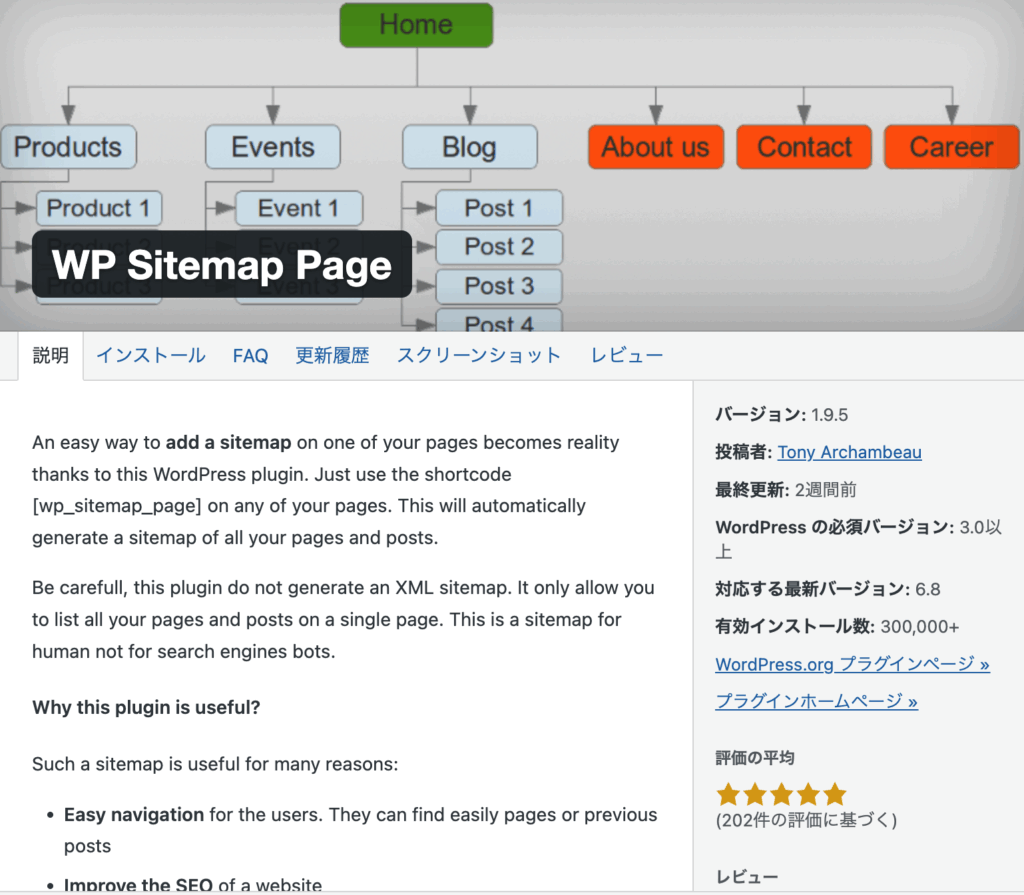Open the FAQ tab
This screenshot has width=1024, height=895.
[x=250, y=356]
